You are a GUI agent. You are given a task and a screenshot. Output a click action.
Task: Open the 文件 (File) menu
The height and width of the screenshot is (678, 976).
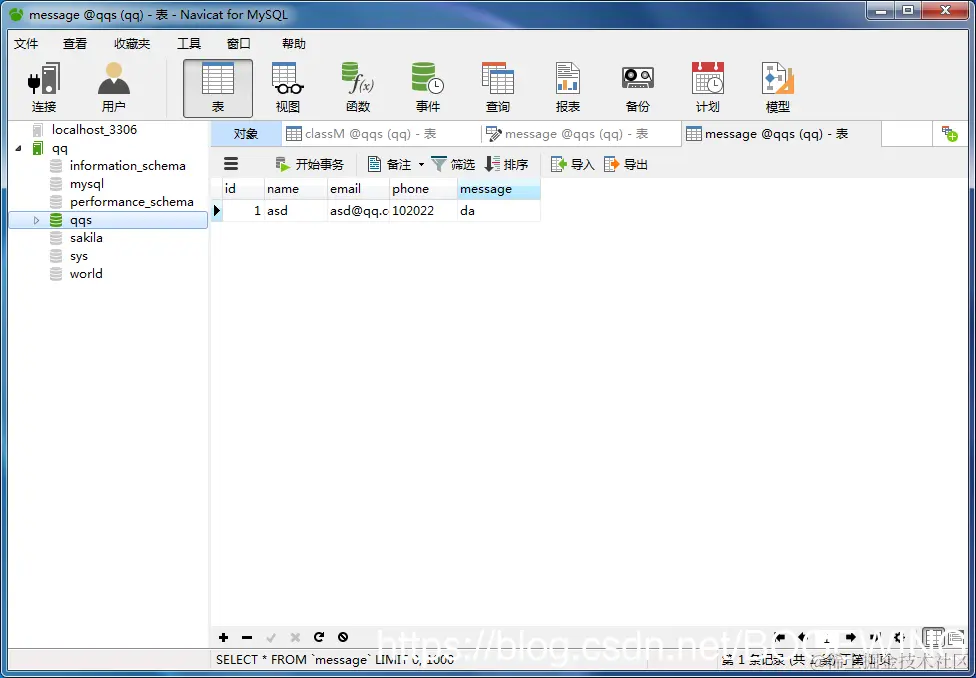26,44
